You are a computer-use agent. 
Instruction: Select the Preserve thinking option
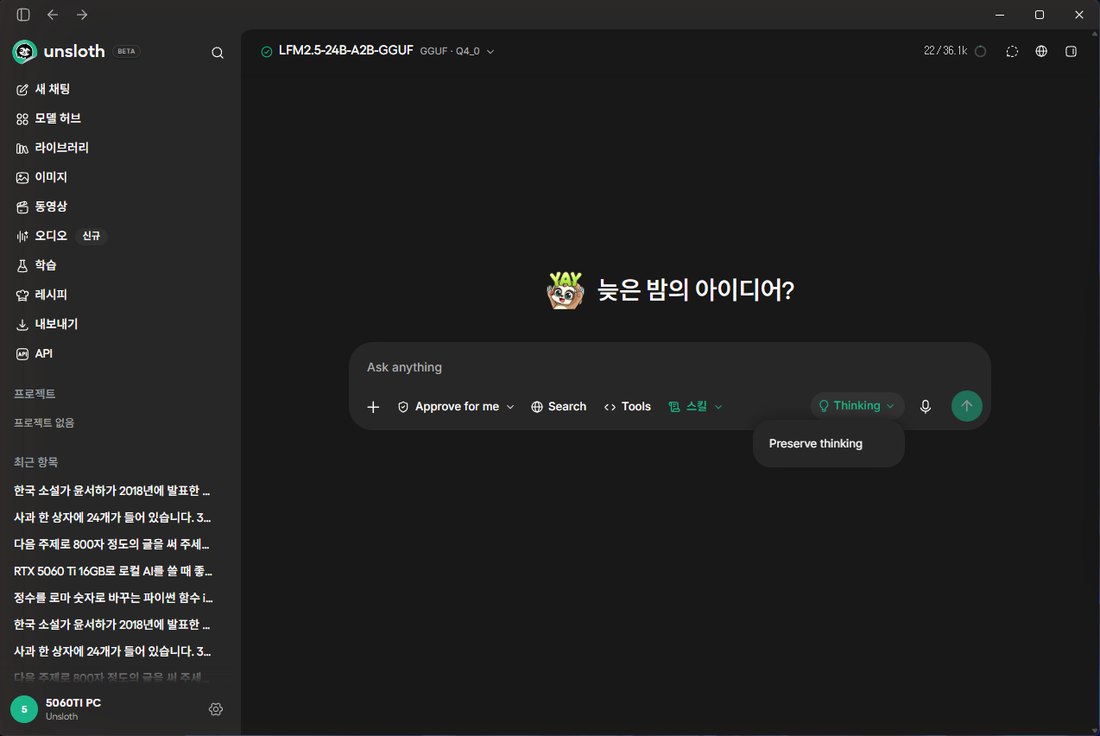click(x=829, y=443)
